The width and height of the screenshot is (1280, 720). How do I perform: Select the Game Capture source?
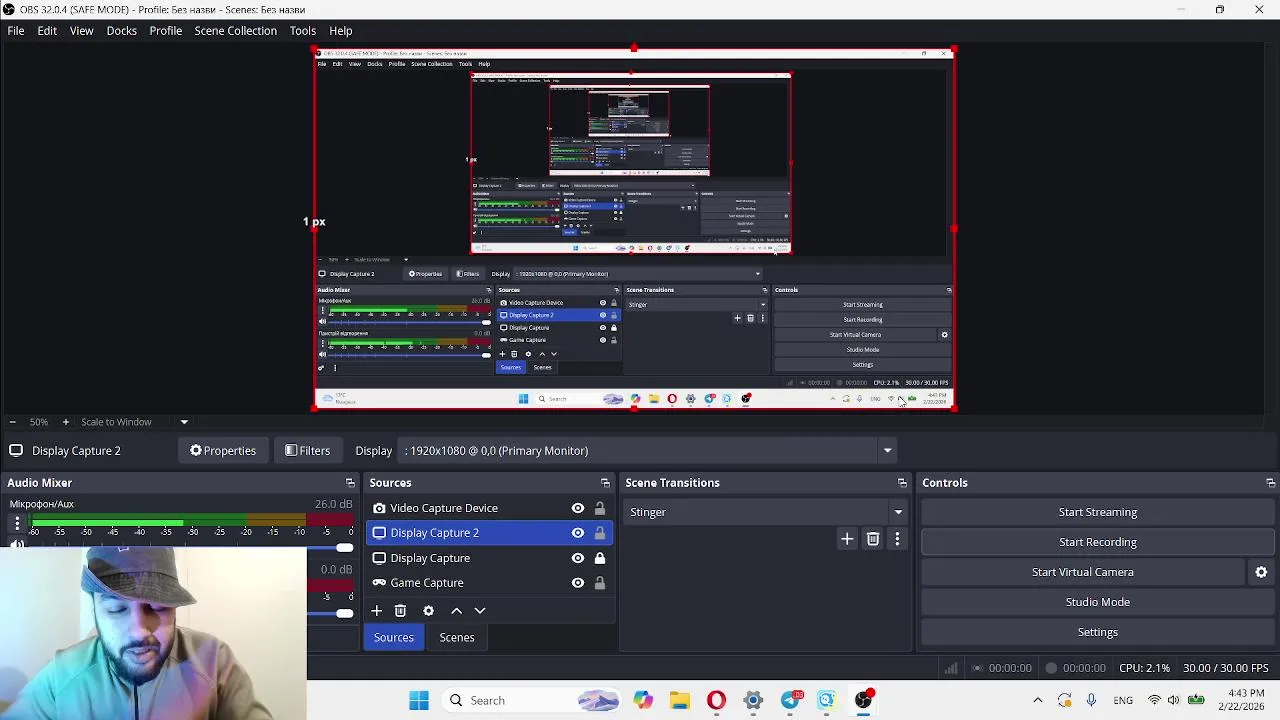(427, 583)
